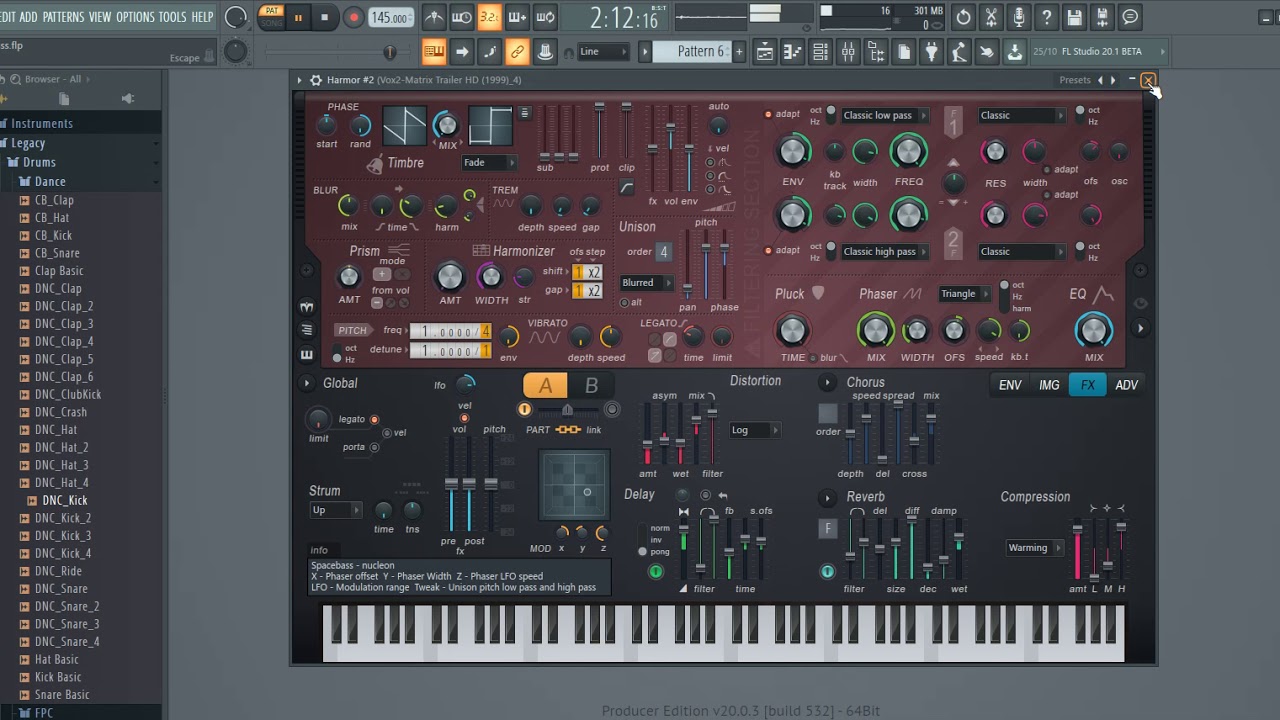The image size is (1280, 720).
Task: Click the tremolo waveform icon
Action: point(503,203)
